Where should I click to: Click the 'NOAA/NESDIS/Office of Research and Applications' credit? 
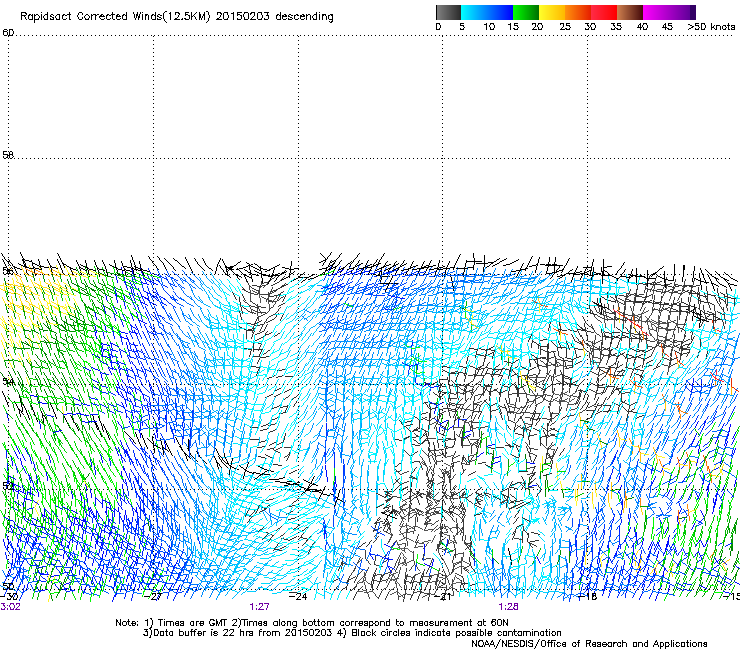pyautogui.click(x=589, y=644)
